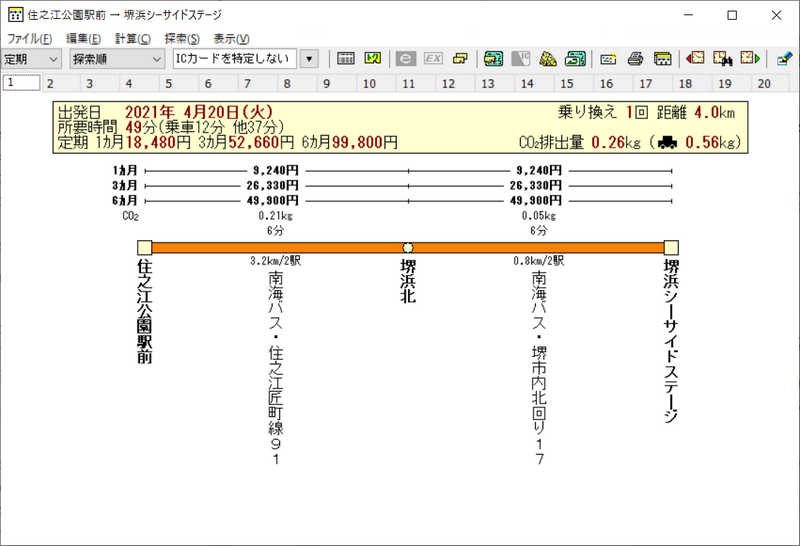Switch to route tab 11

[416, 83]
